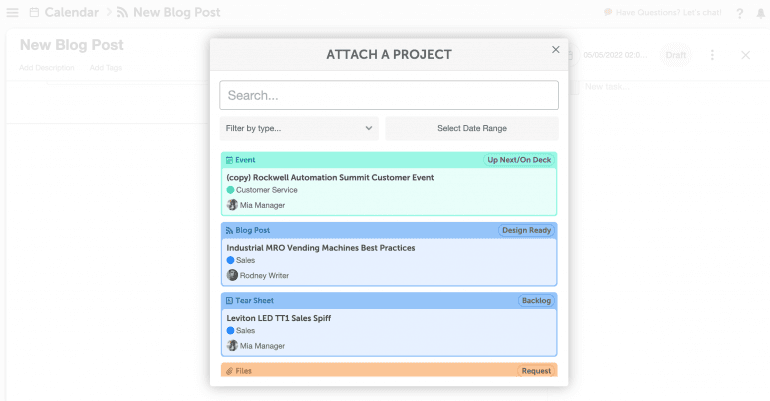Open the Select Date Range picker
Screen dimensions: 770x401
471,128
